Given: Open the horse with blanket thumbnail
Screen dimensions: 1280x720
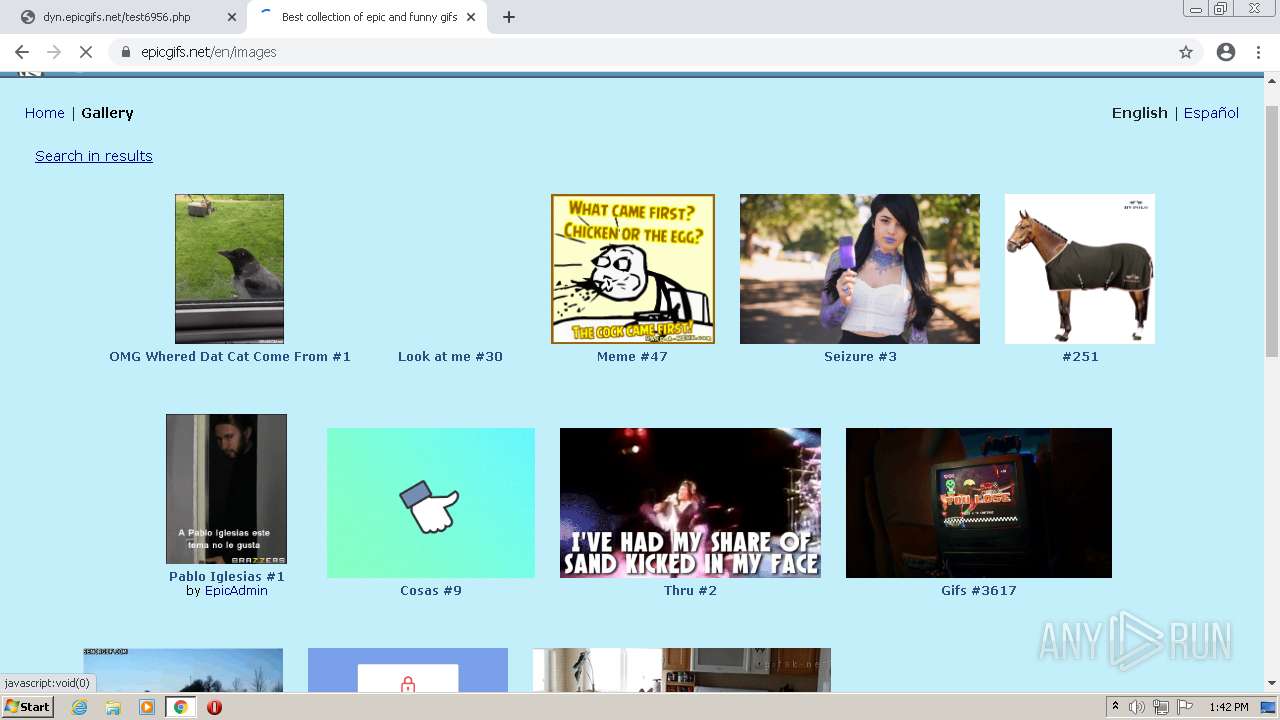Looking at the screenshot, I should point(1080,269).
